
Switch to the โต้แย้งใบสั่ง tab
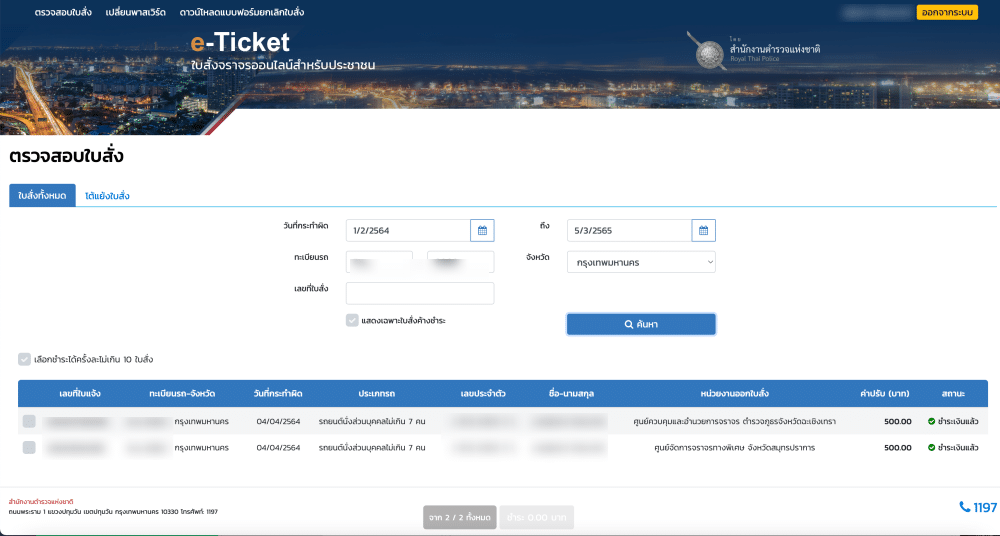(107, 195)
